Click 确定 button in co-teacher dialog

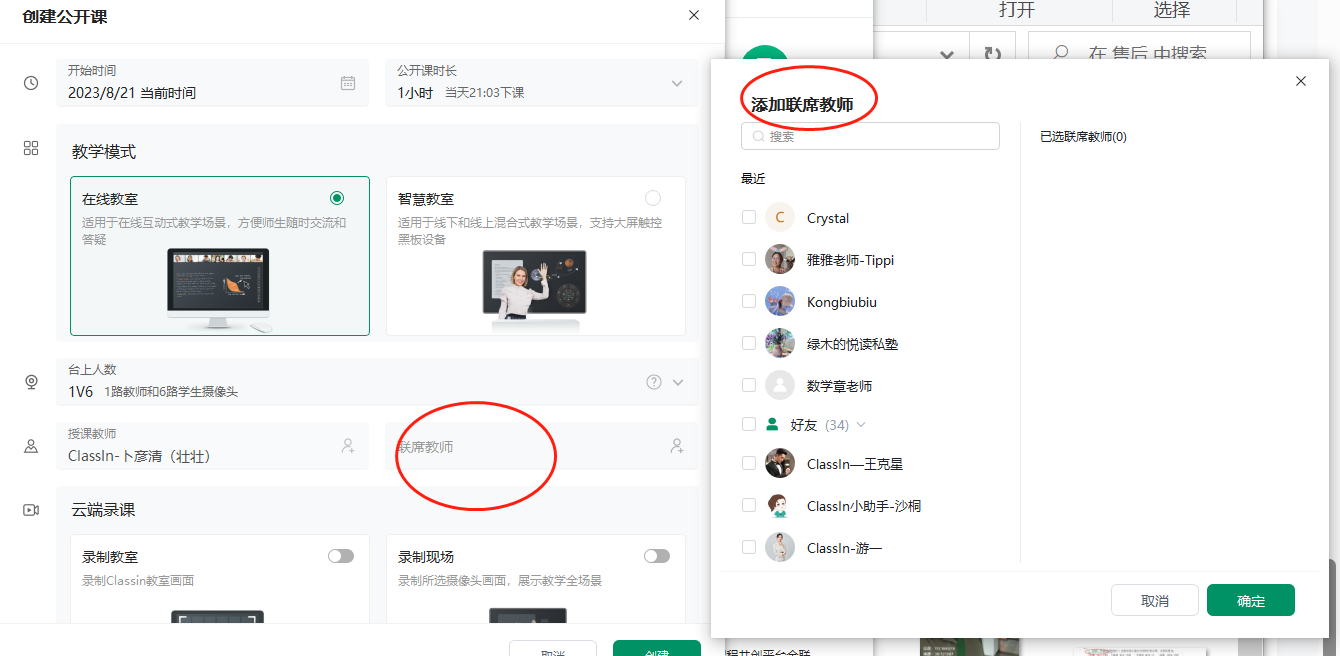tap(1251, 600)
